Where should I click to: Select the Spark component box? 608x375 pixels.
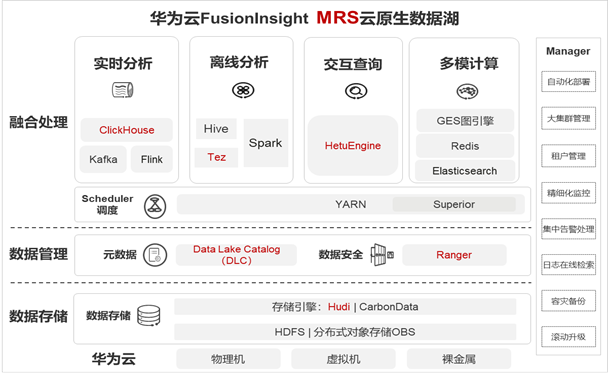click(266, 143)
